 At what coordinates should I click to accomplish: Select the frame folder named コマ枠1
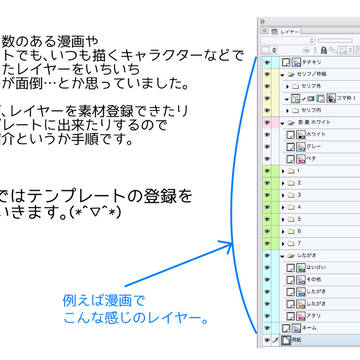coord(347,98)
